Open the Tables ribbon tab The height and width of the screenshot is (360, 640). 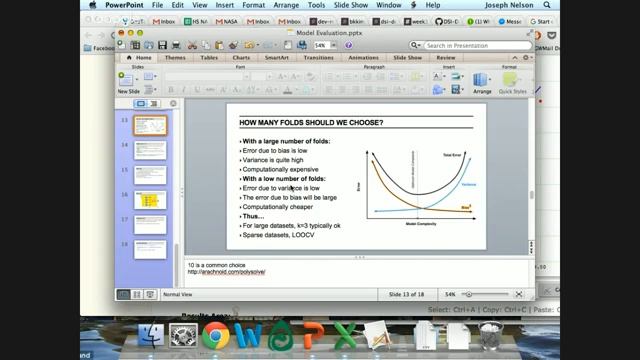point(209,58)
